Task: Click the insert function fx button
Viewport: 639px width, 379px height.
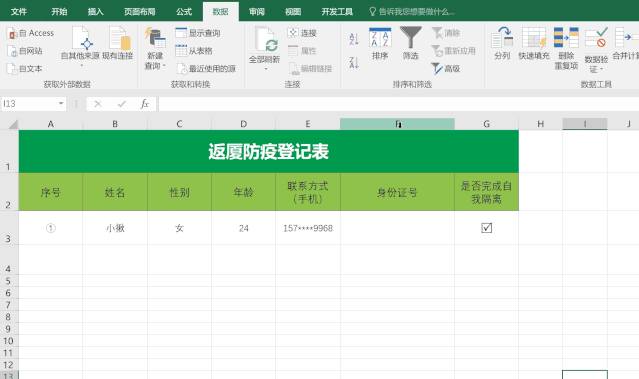Action: (x=145, y=104)
